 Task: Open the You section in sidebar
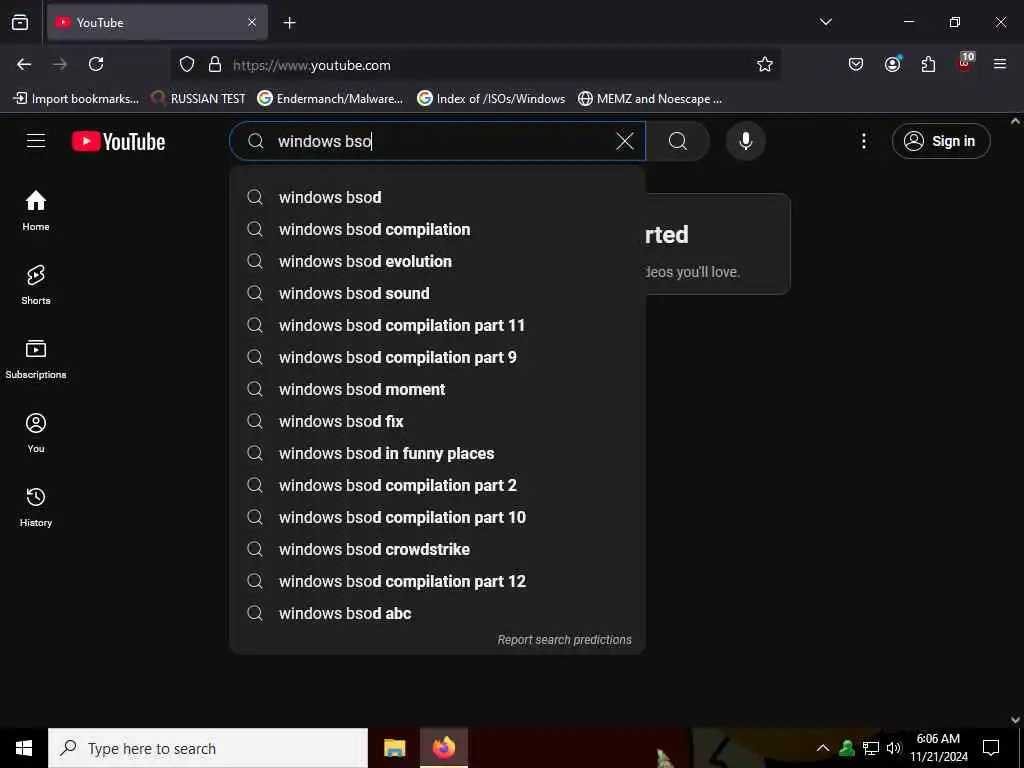[x=36, y=432]
